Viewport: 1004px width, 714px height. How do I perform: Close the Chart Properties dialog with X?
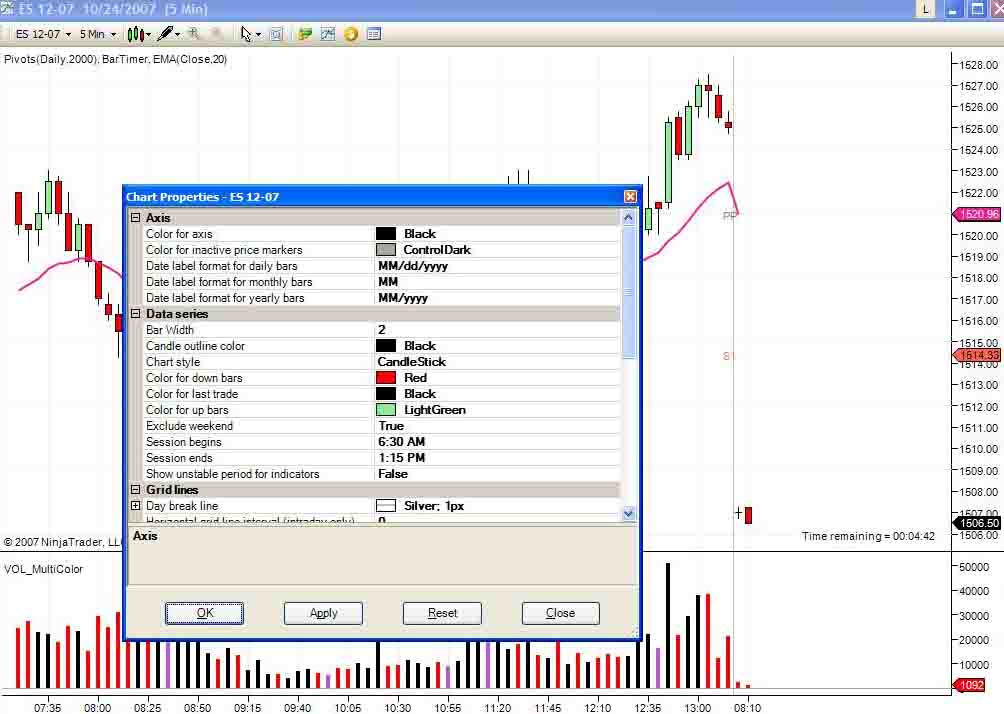(x=630, y=197)
